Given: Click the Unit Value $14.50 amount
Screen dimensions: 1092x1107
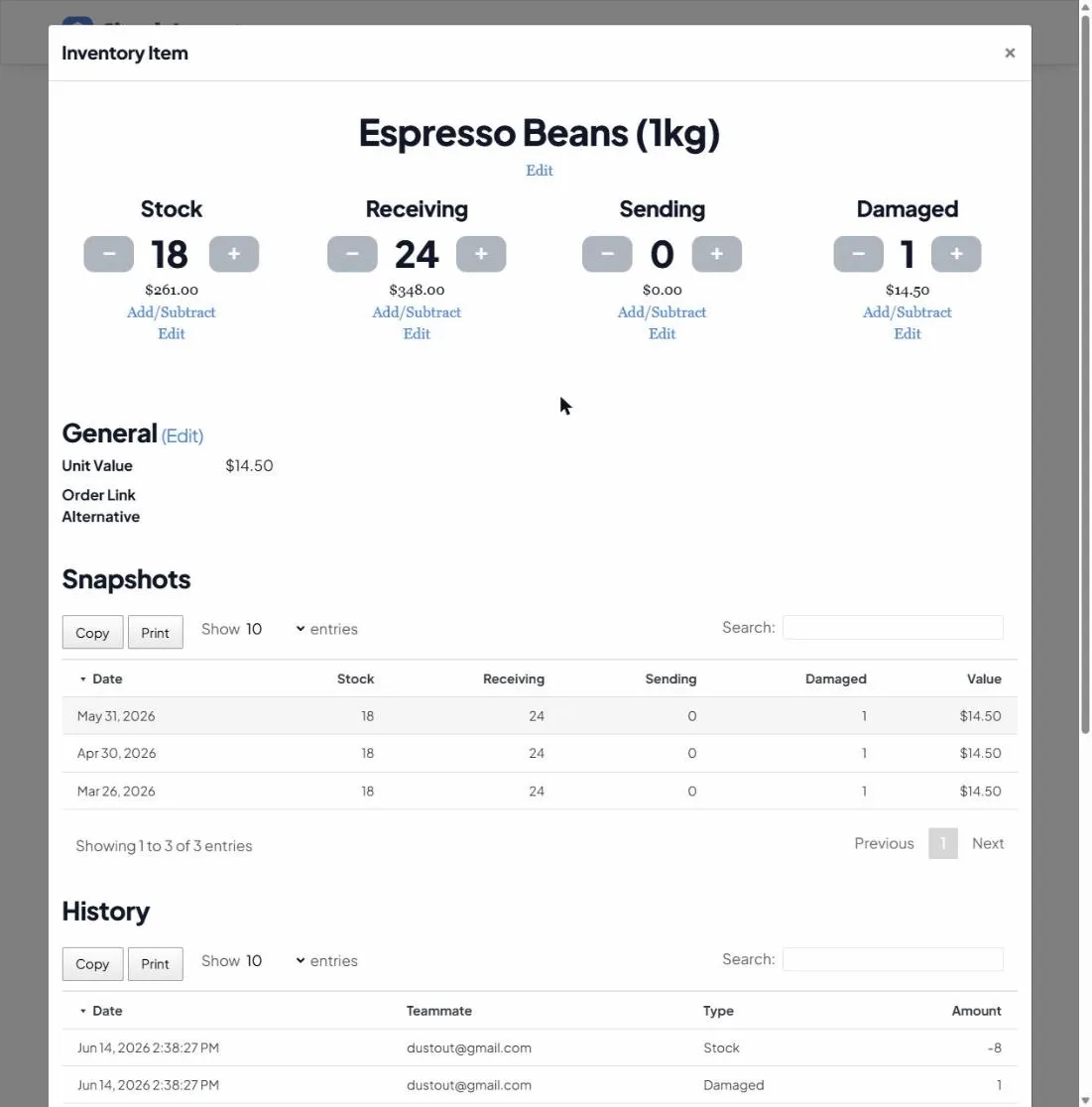Looking at the screenshot, I should (249, 466).
